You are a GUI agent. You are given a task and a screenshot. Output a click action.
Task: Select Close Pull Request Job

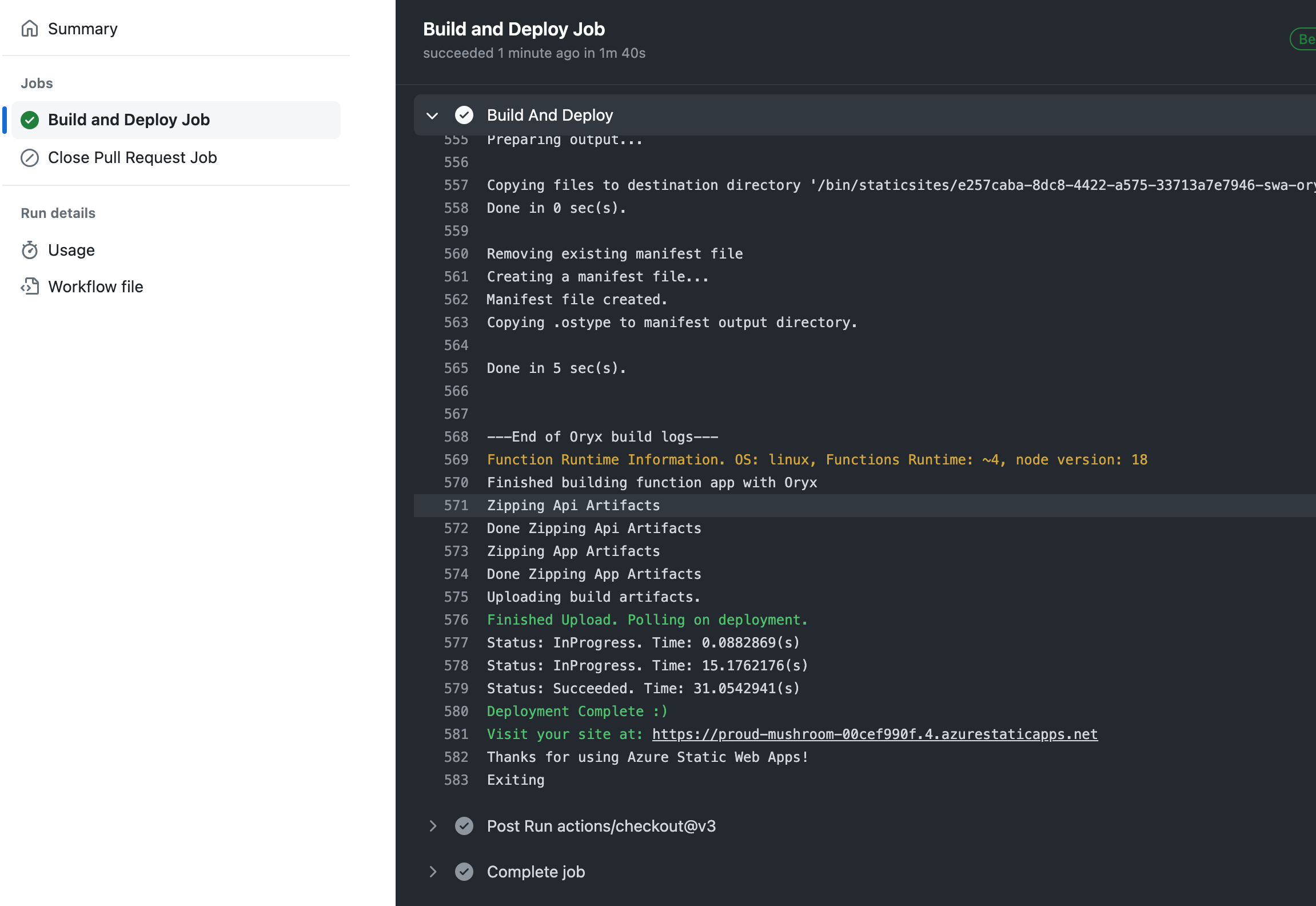pyautogui.click(x=133, y=158)
